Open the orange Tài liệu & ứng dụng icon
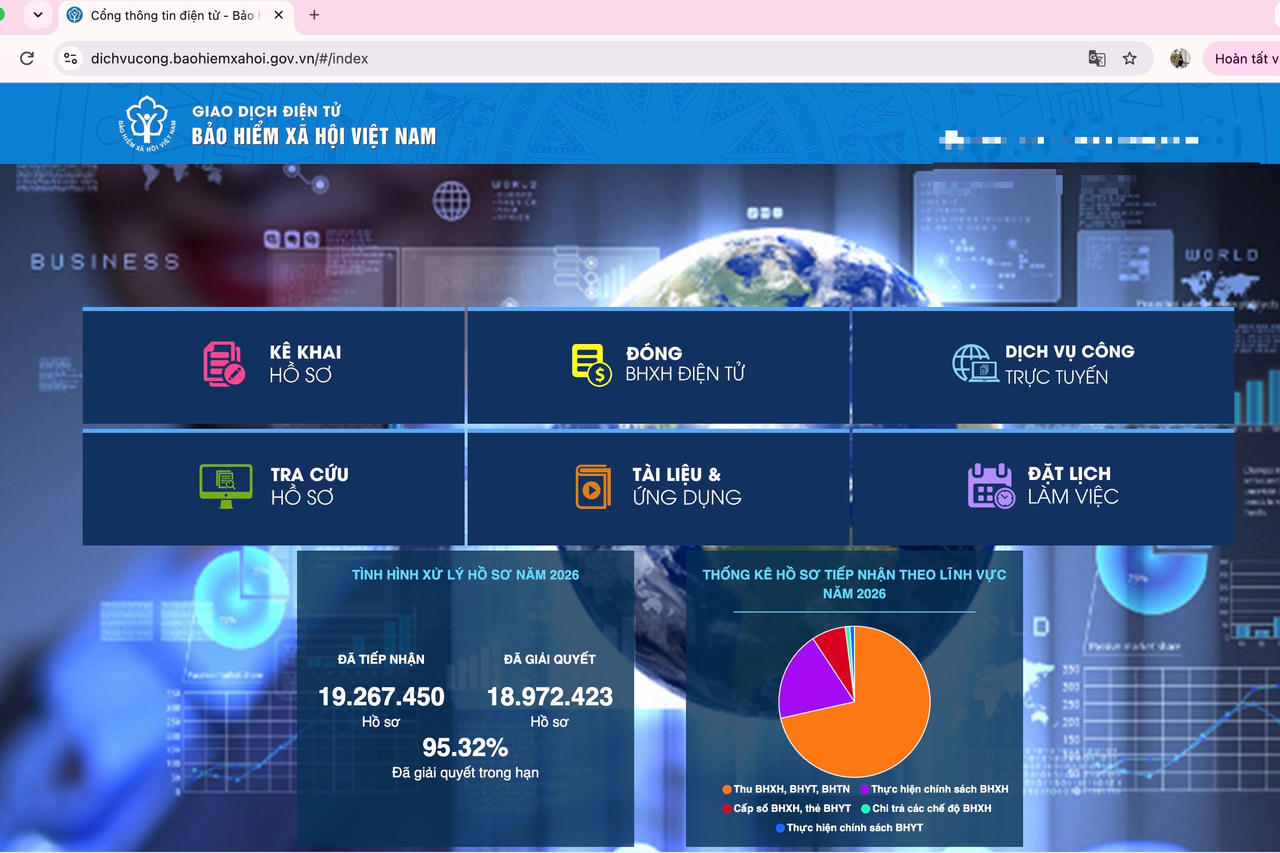Viewport: 1280px width, 853px height. 593,487
